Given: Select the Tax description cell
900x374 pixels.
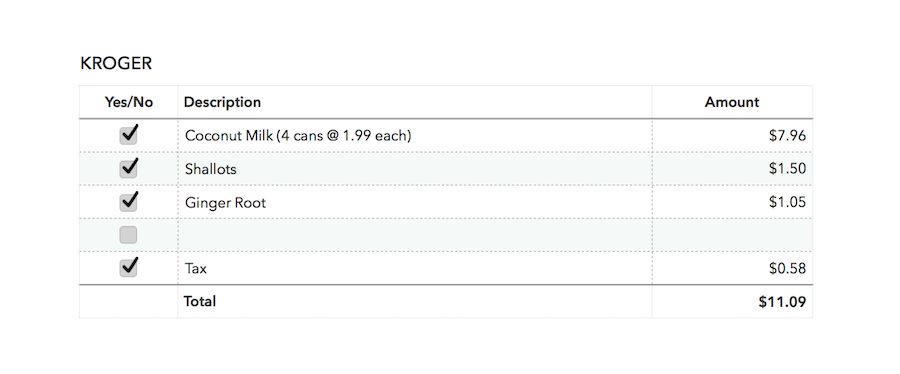Looking at the screenshot, I should pyautogui.click(x=415, y=268).
